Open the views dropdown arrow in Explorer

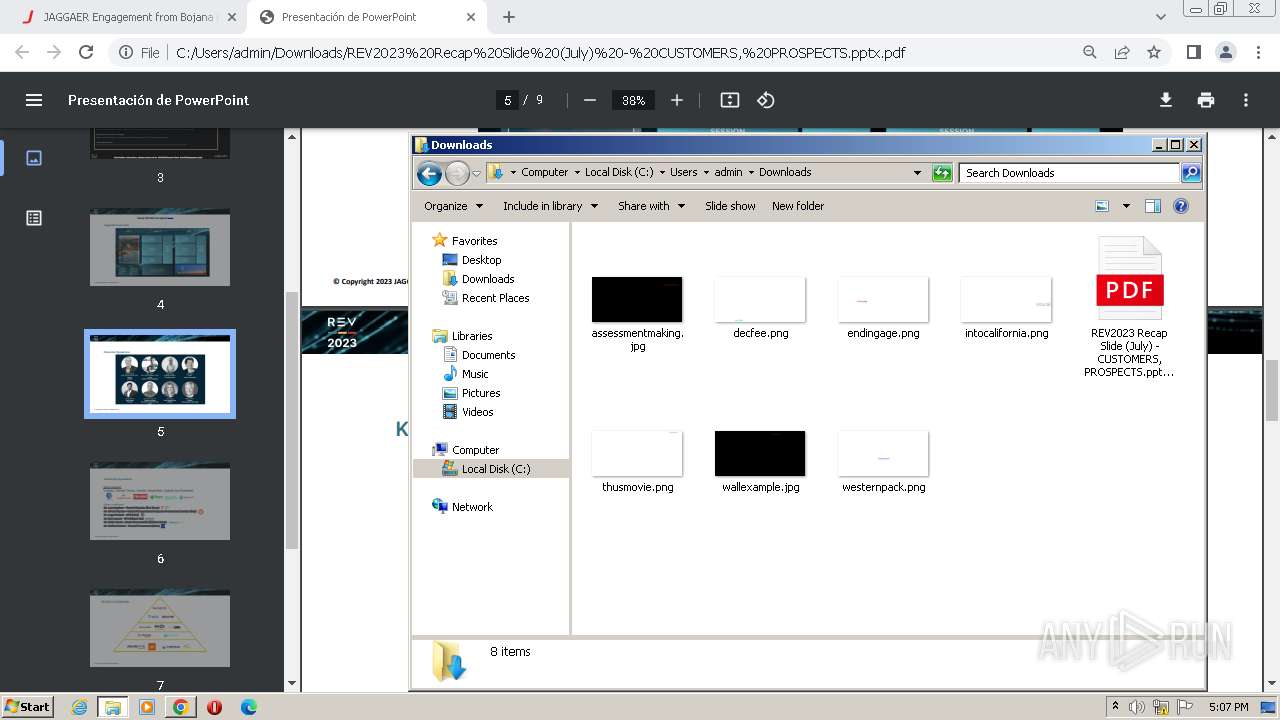coord(1126,206)
